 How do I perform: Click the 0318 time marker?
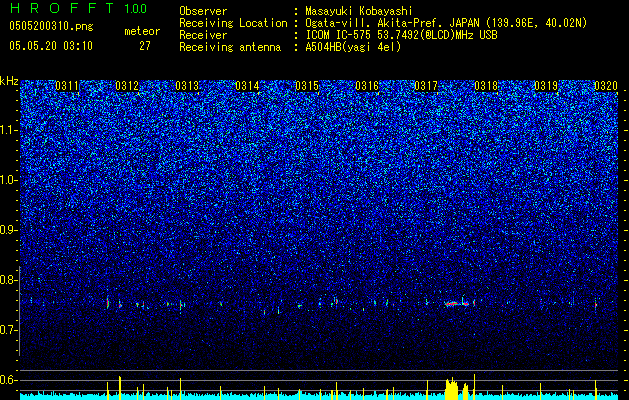point(486,86)
